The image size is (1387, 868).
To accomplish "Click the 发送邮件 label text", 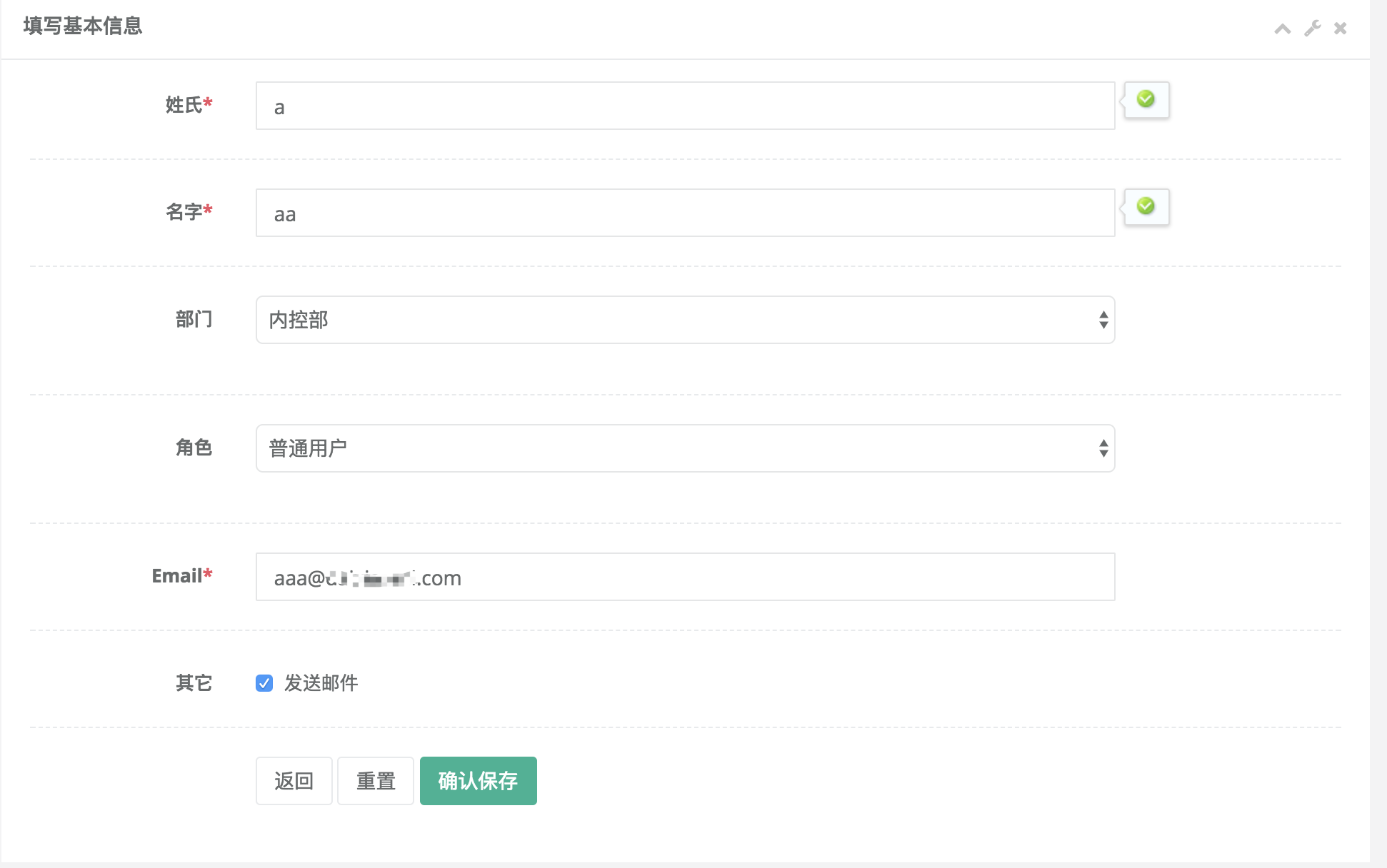I will pyautogui.click(x=321, y=683).
